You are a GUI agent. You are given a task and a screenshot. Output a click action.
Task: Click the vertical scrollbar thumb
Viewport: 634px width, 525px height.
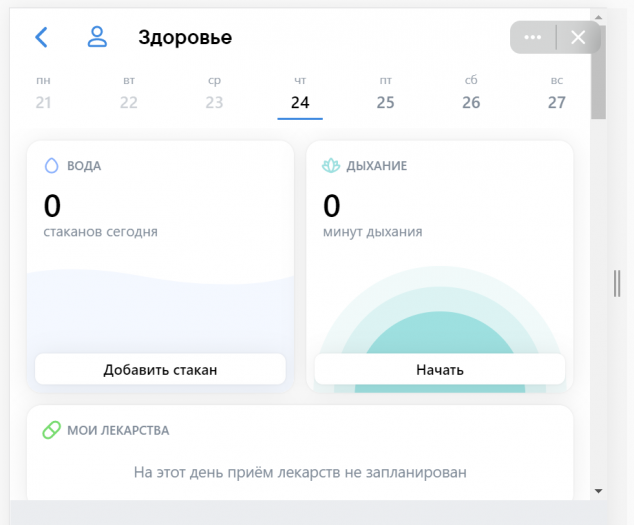coord(598,72)
